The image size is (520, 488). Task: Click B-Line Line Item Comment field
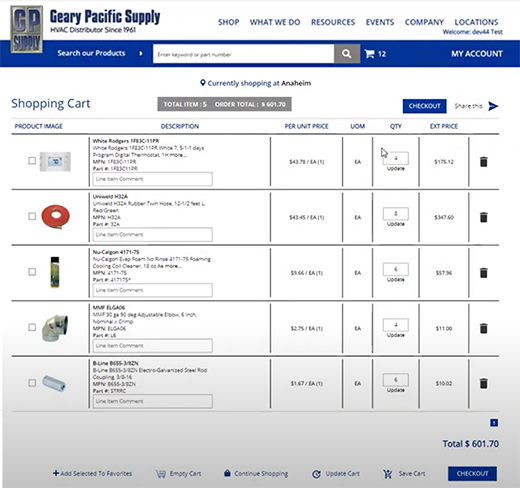pos(153,401)
